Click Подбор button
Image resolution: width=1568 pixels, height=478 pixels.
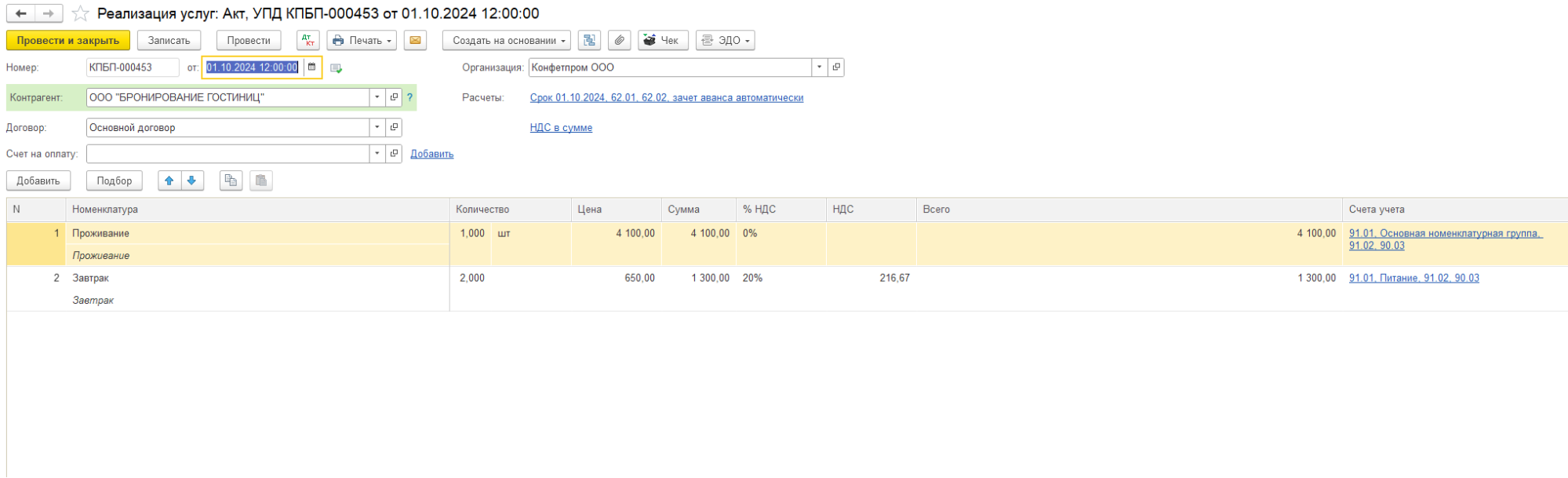coord(115,181)
